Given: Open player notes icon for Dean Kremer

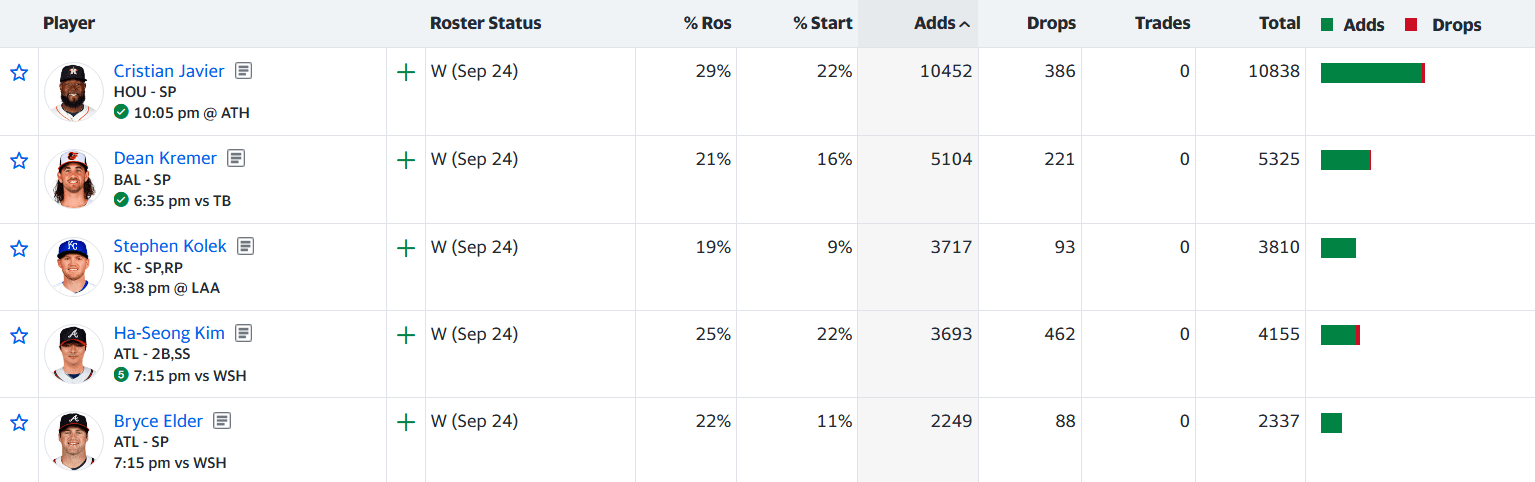Looking at the screenshot, I should (x=236, y=158).
